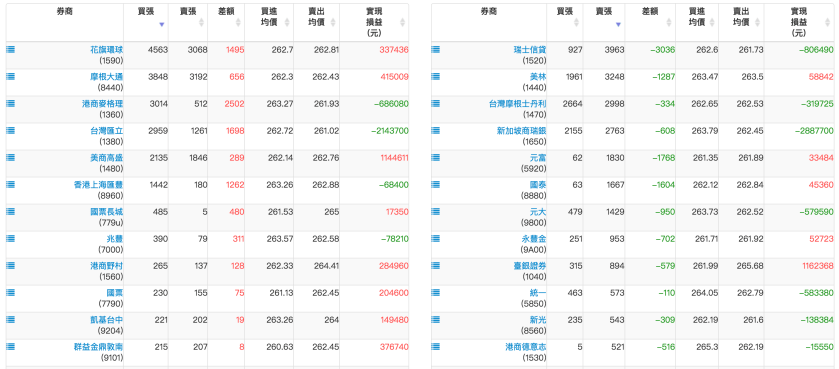Click 券商 header in right table
839x369 pixels.
[x=489, y=11]
